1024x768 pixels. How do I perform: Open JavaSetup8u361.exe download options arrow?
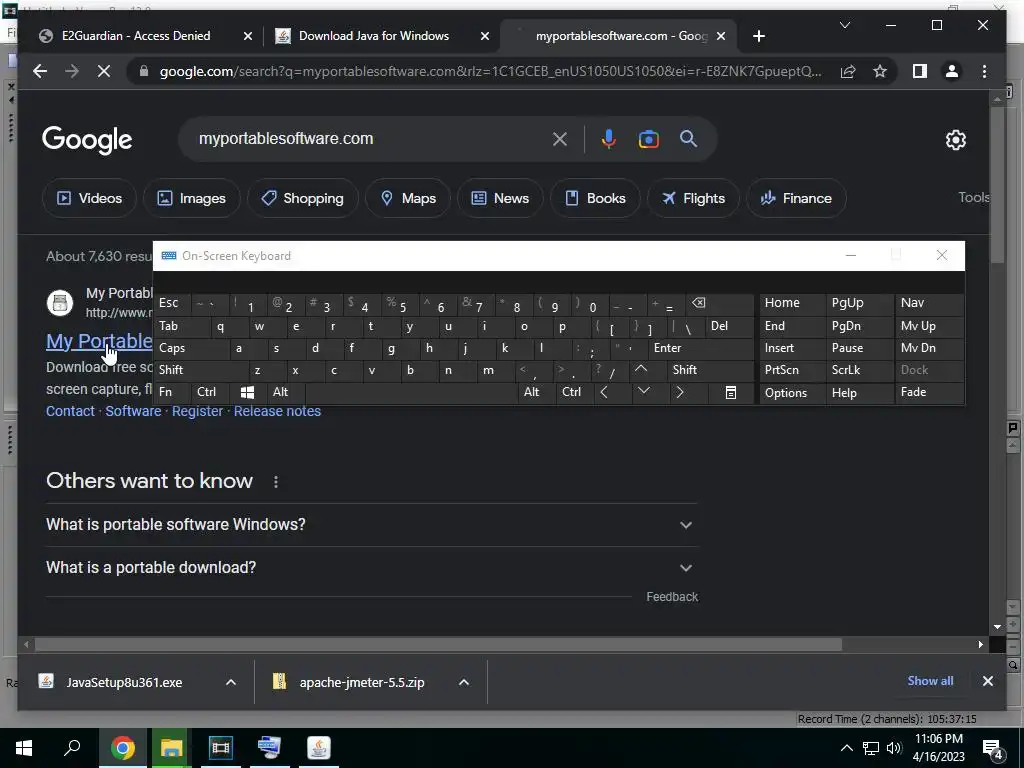231,682
